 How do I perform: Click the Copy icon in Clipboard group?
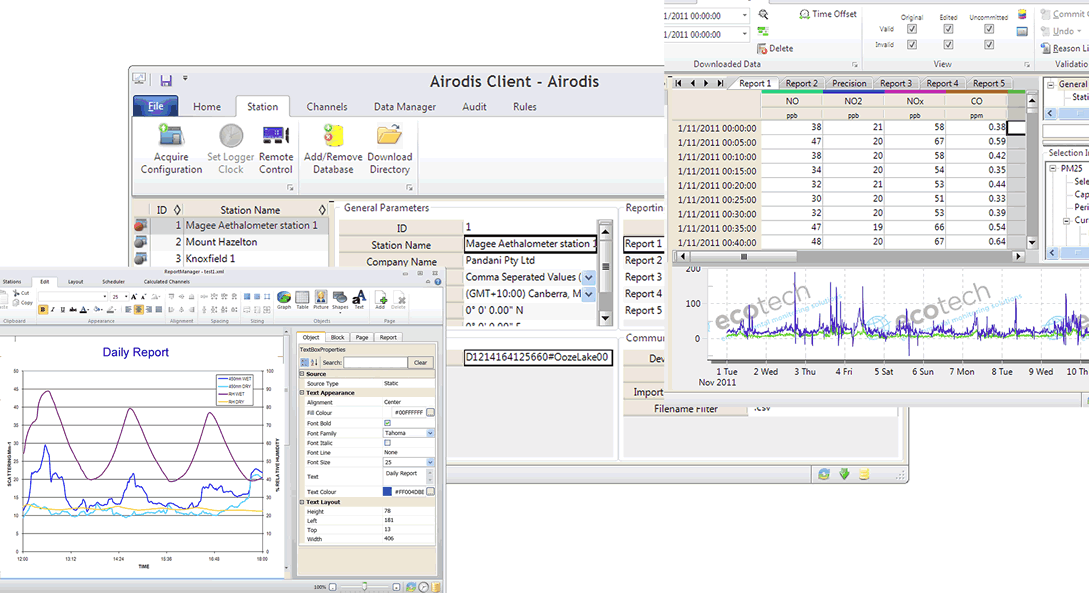[17, 303]
